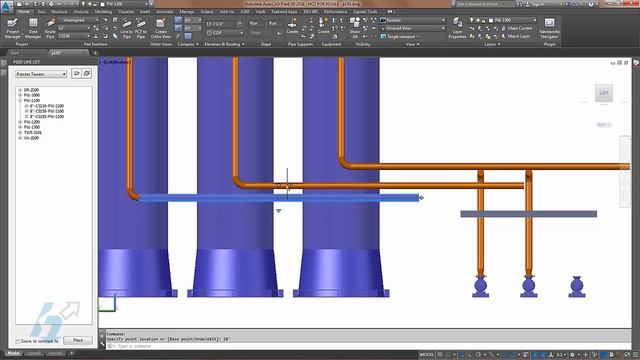This screenshot has height=360, width=640.
Task: Click the upper compass toggle icon in Compass panel
Action: click(178, 20)
